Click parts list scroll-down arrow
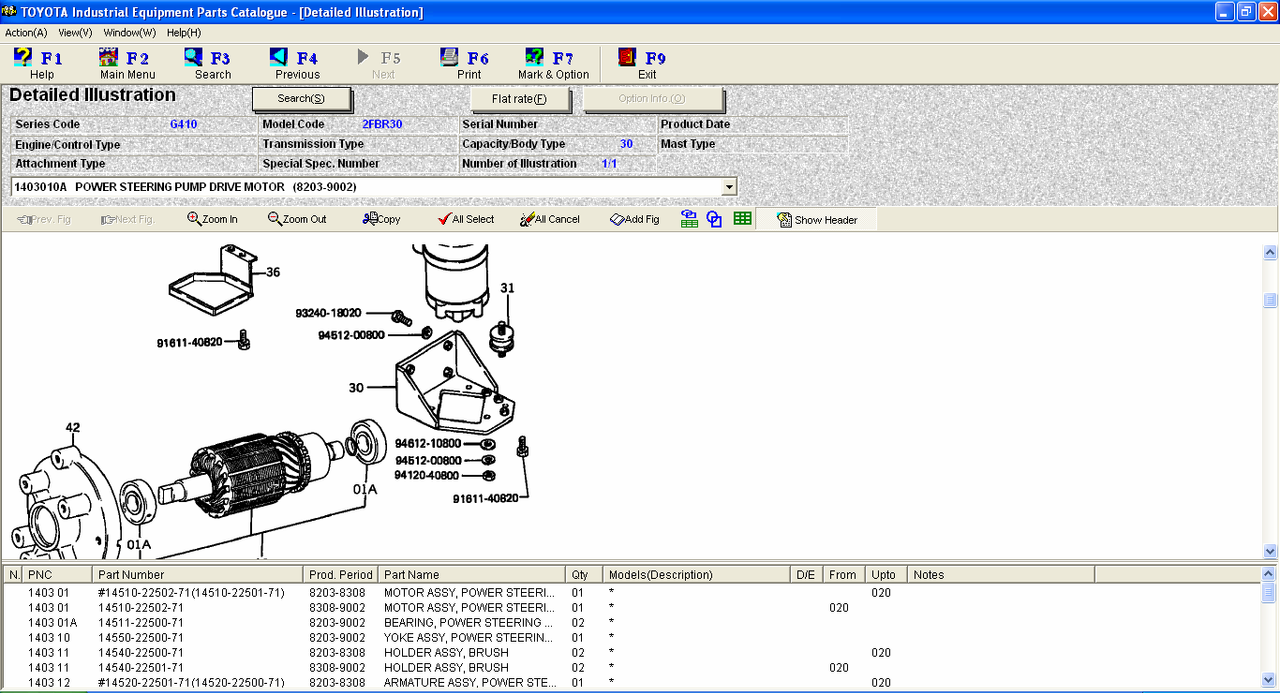 1270,682
